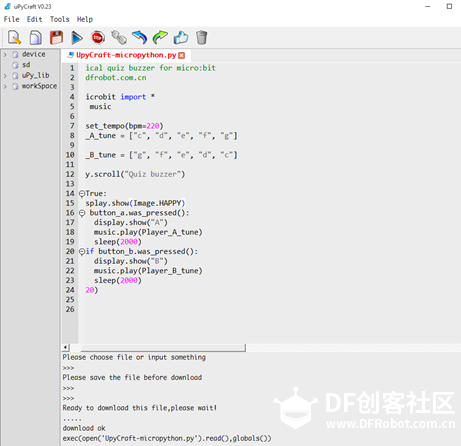
Task: Stop execution using the red stop icon
Action: [x=98, y=37]
